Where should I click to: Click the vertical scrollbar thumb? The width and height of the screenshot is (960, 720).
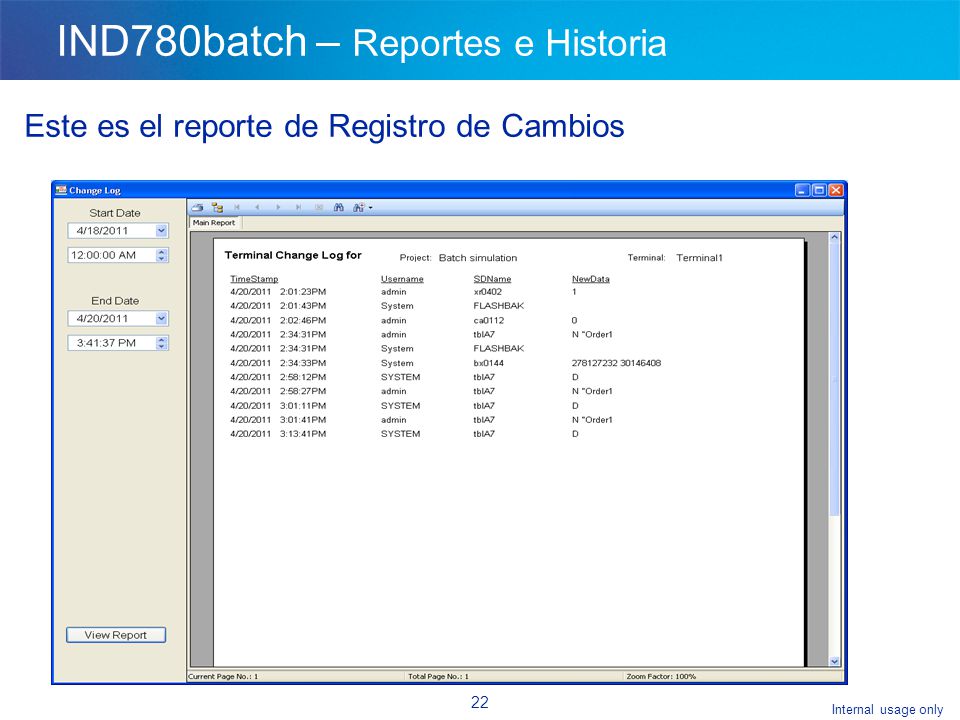point(834,380)
